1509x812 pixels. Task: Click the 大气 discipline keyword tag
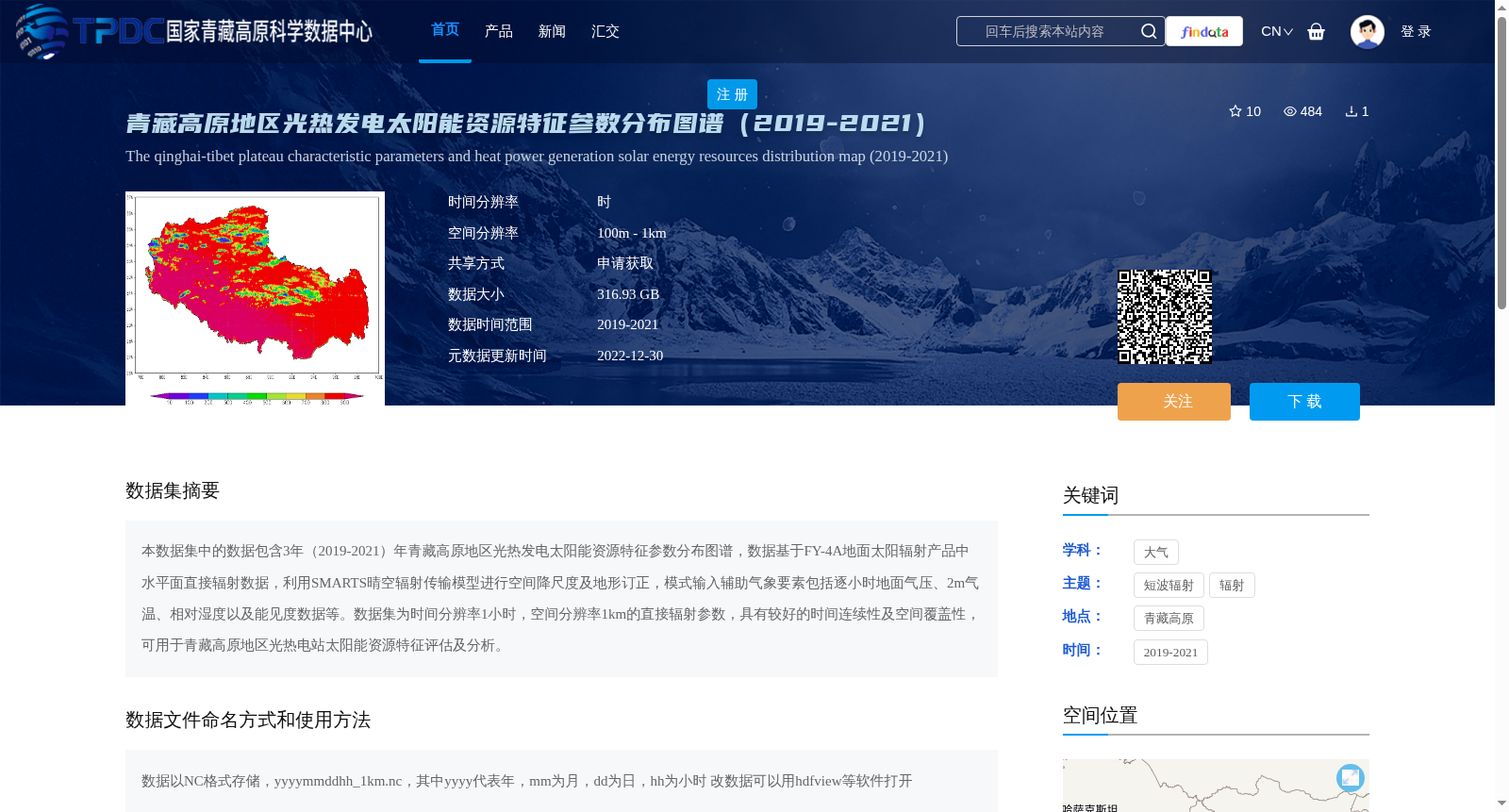1156,553
